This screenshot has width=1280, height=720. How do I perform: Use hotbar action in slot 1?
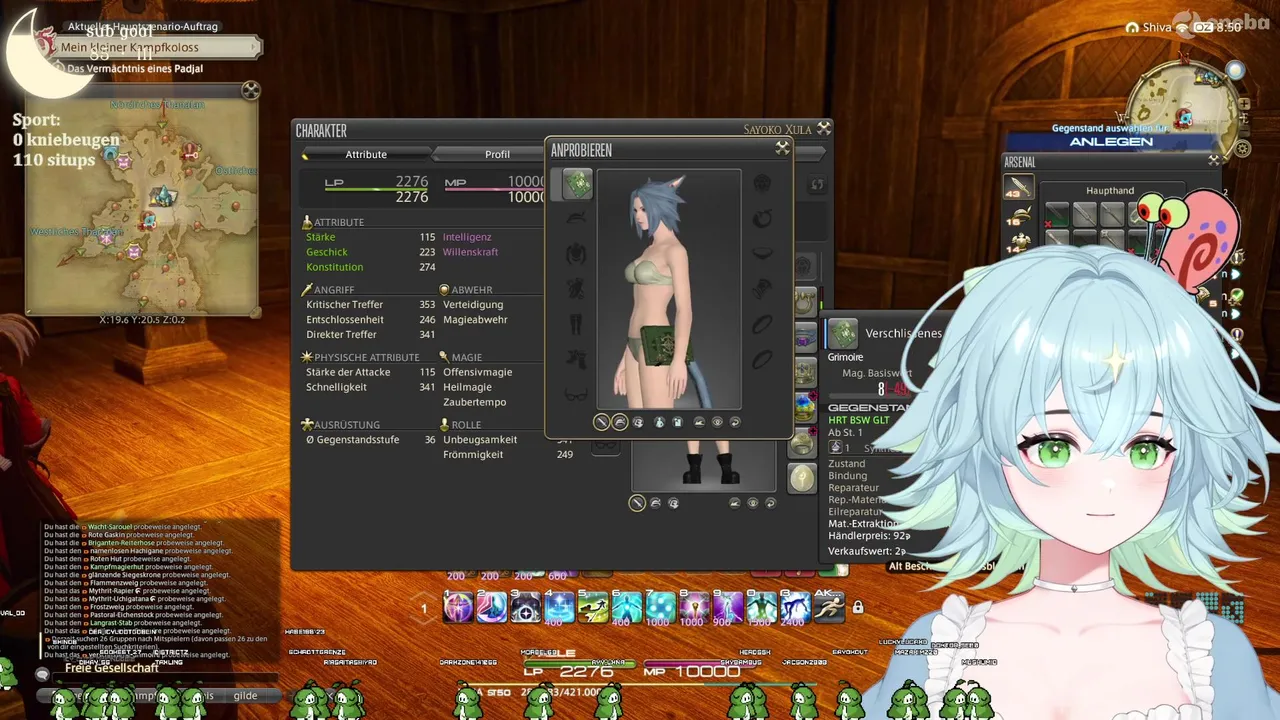[458, 606]
